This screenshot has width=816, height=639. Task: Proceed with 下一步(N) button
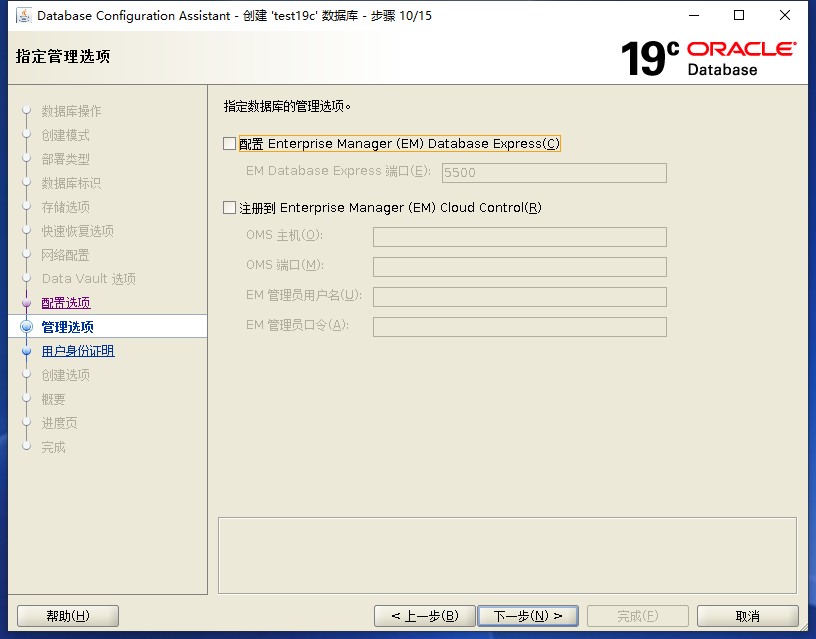(528, 616)
